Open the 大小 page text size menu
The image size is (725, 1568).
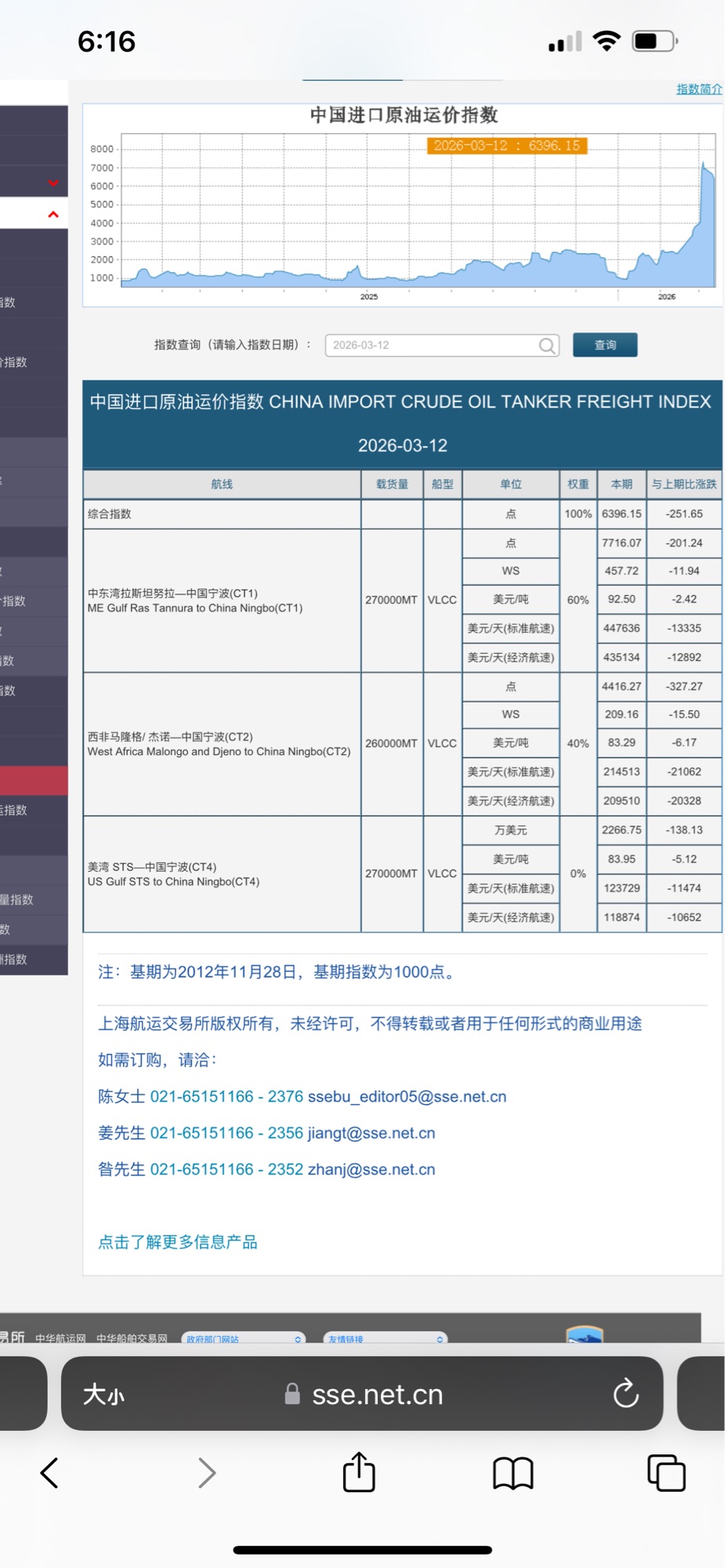(x=103, y=1394)
